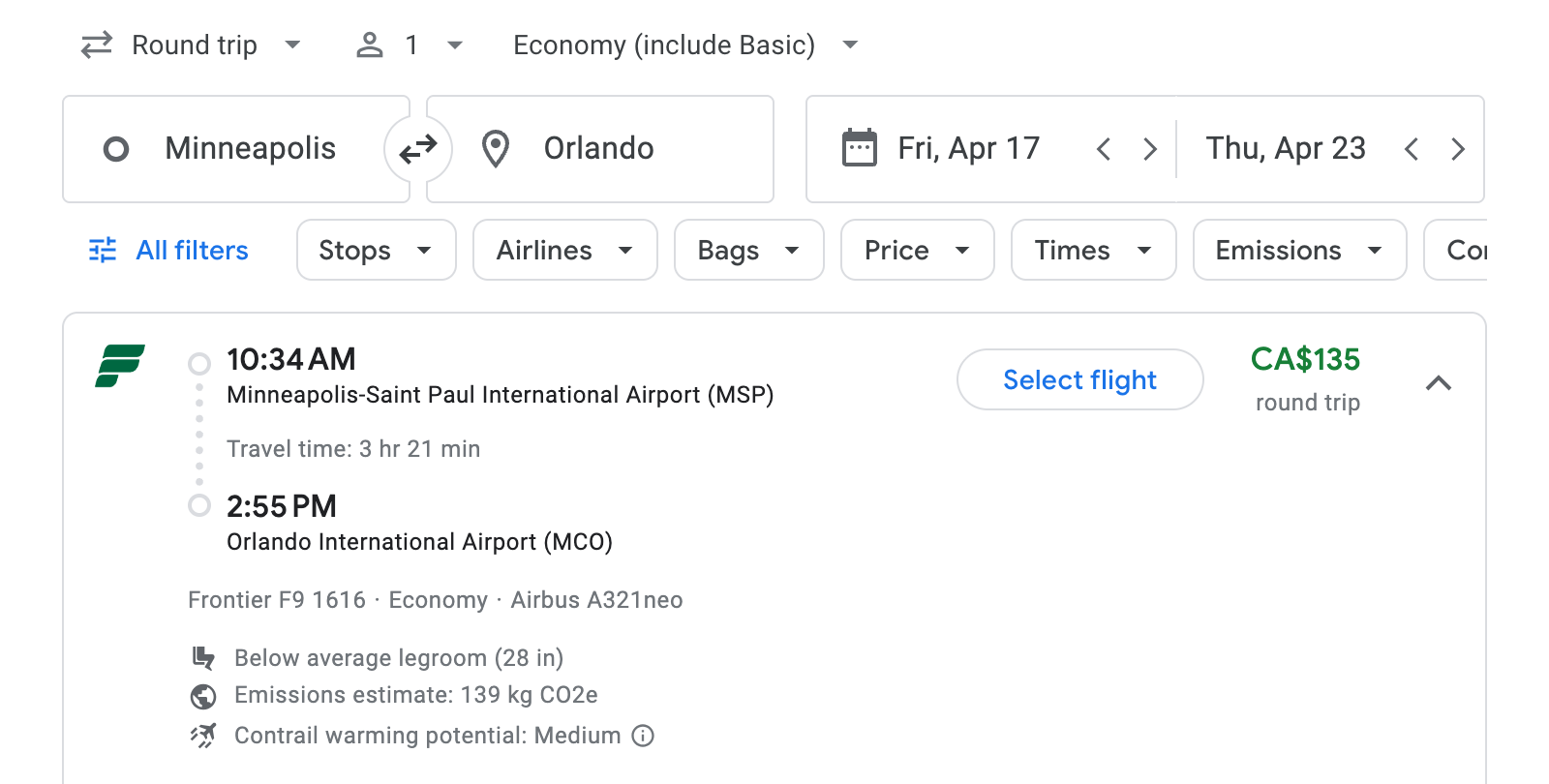This screenshot has height=784, width=1549.
Task: Click the passenger person icon
Action: [x=369, y=45]
